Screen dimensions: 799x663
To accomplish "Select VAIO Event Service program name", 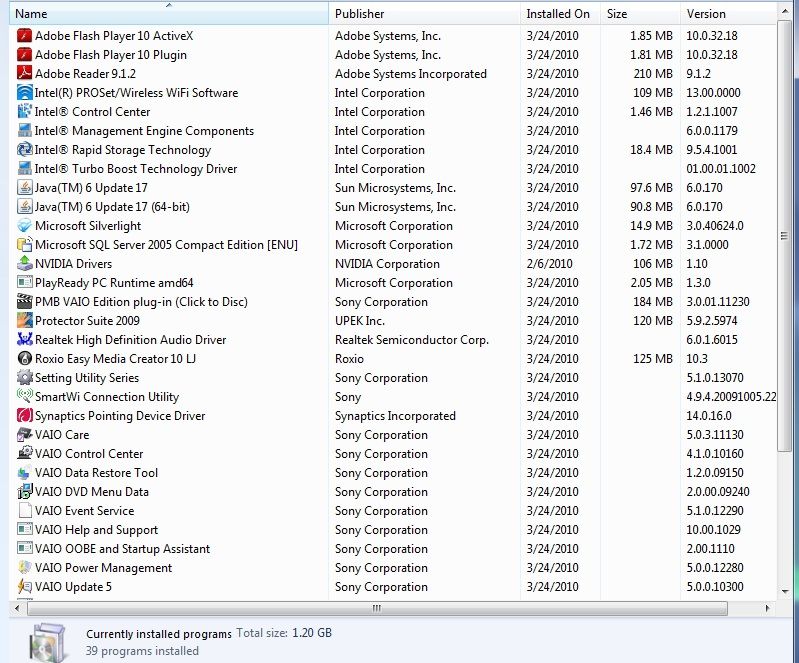I will (85, 511).
